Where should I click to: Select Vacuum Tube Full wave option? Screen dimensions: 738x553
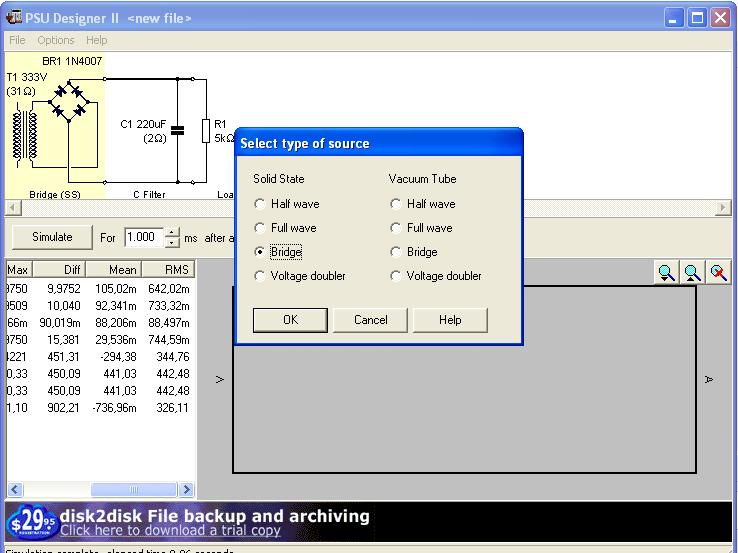click(x=397, y=228)
